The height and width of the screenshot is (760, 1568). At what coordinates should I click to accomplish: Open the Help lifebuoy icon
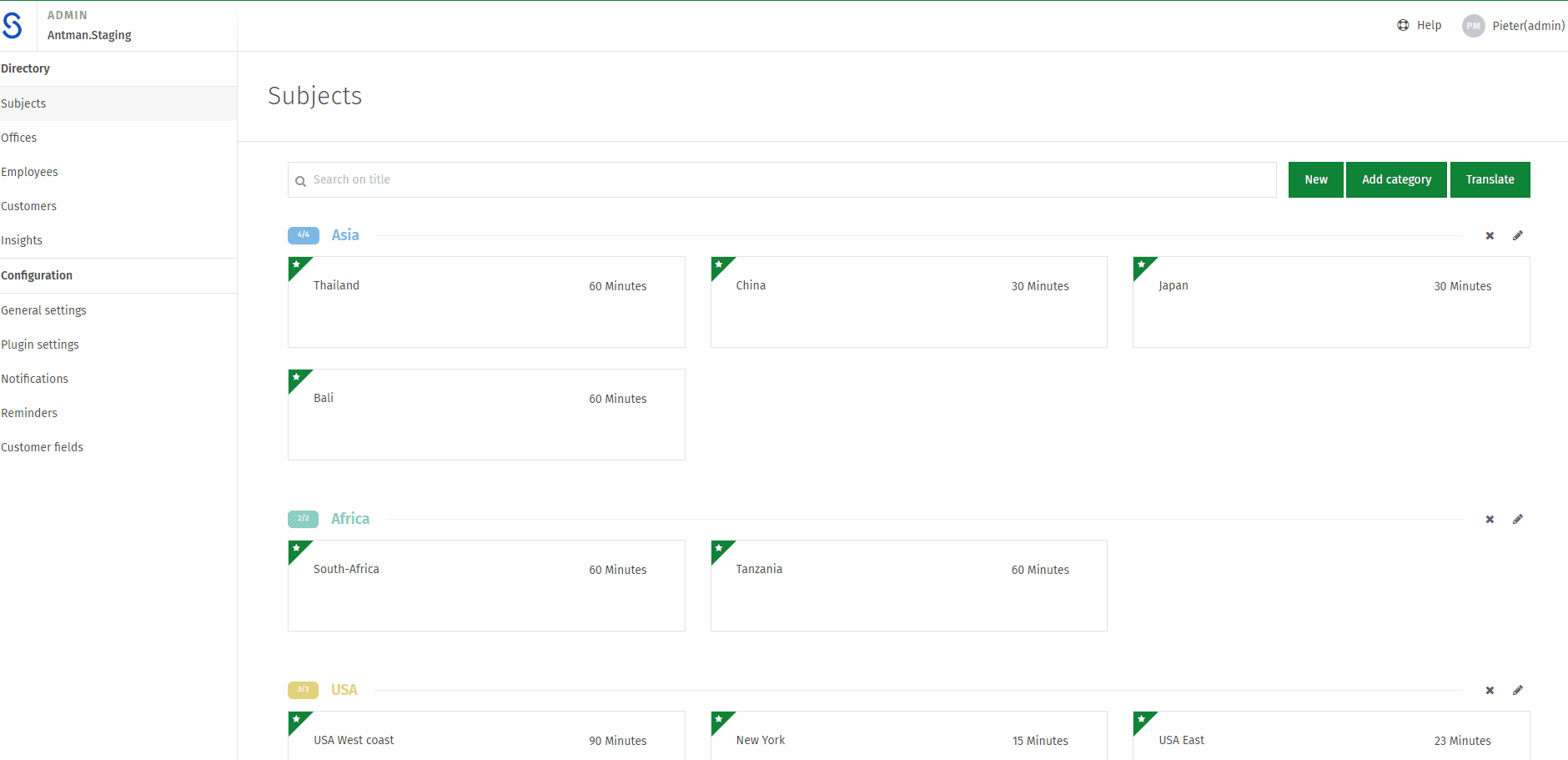tap(1403, 25)
